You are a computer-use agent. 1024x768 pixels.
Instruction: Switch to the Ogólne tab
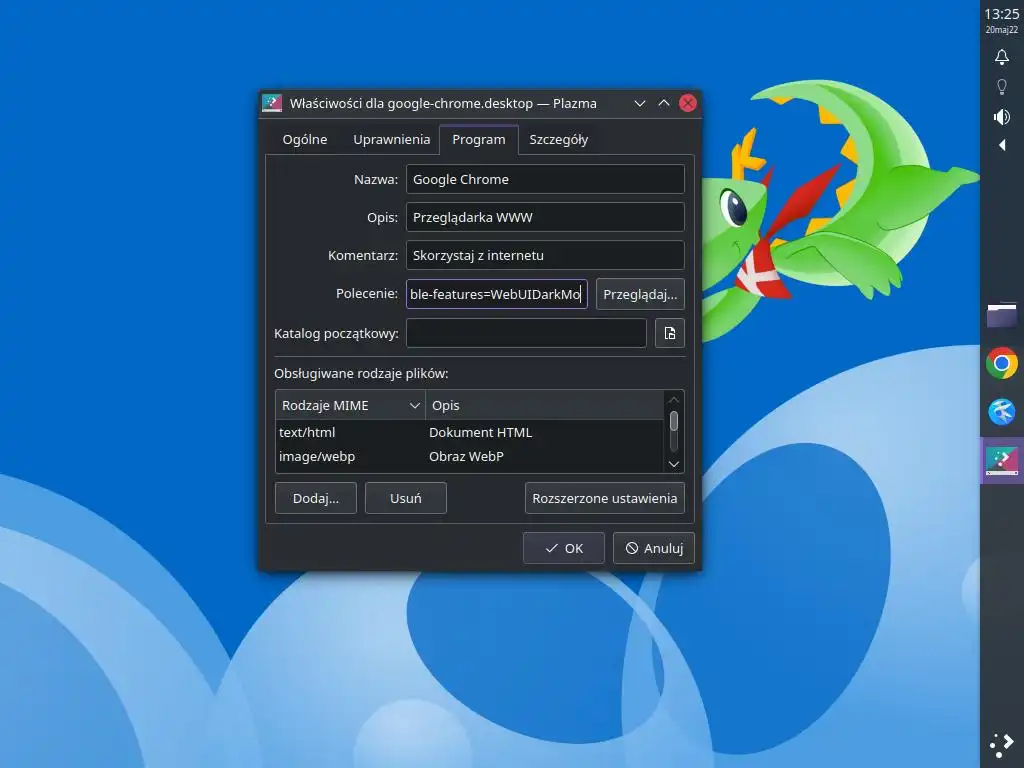coord(305,139)
